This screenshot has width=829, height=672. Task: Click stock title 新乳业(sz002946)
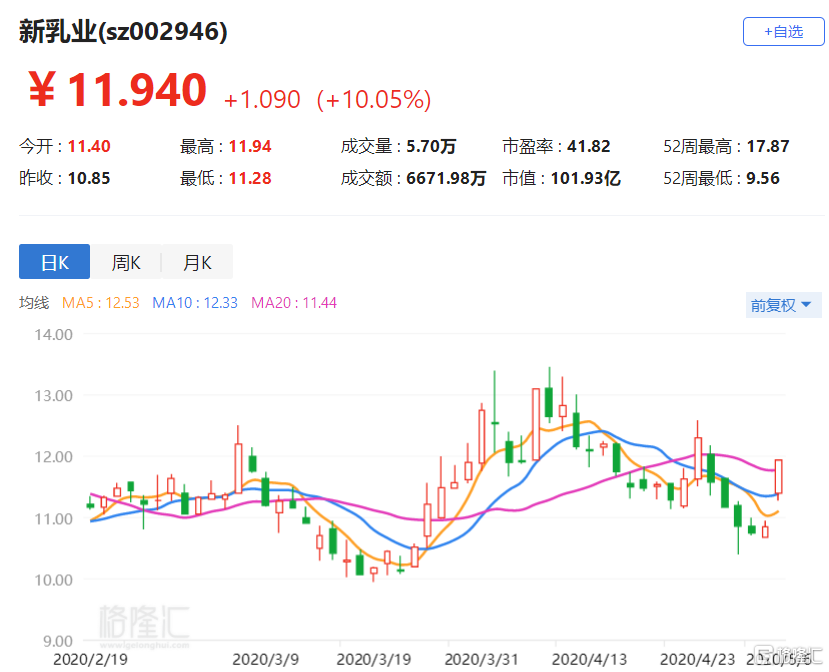pyautogui.click(x=123, y=32)
